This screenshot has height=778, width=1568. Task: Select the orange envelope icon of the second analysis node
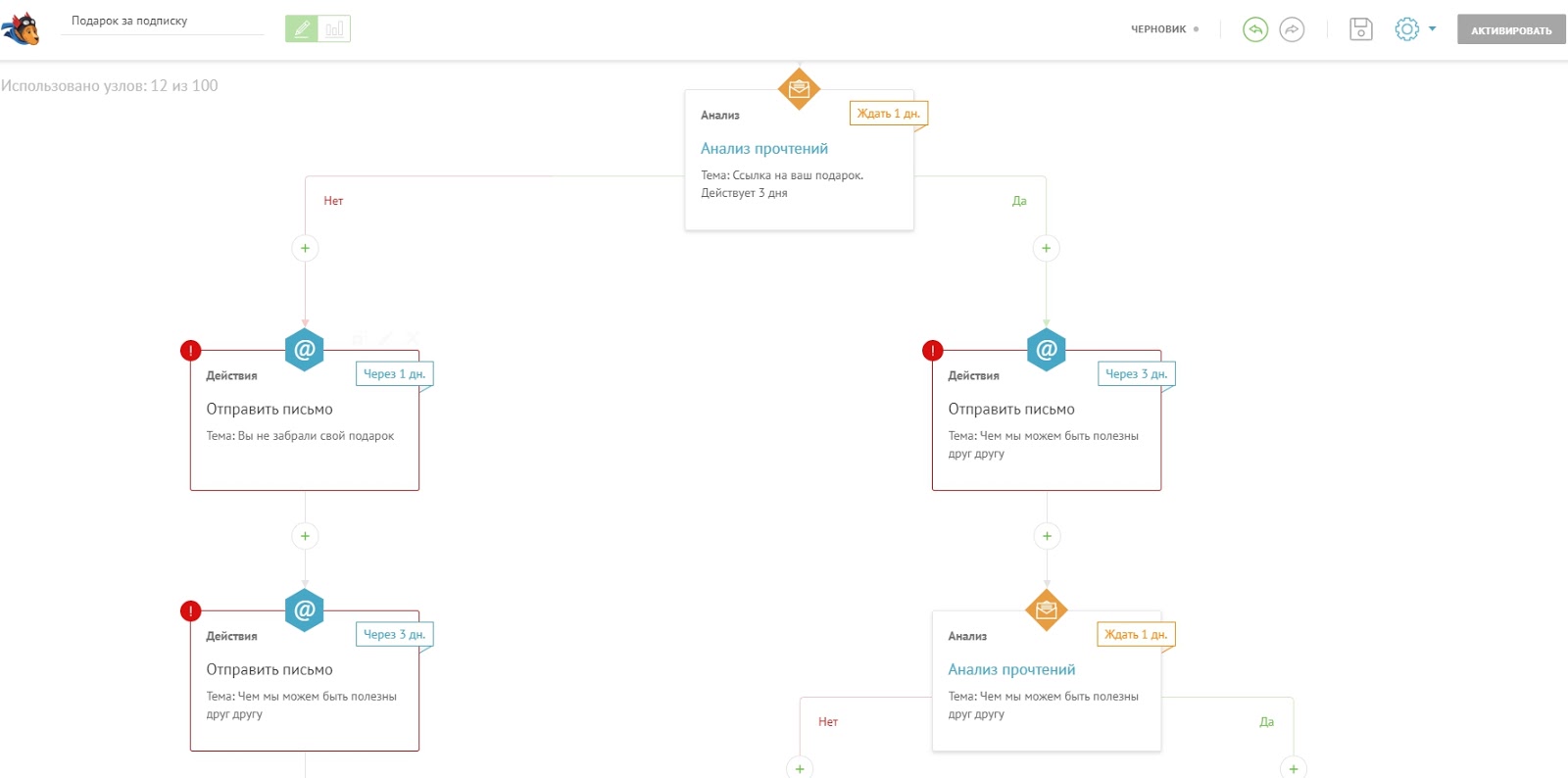[1047, 609]
